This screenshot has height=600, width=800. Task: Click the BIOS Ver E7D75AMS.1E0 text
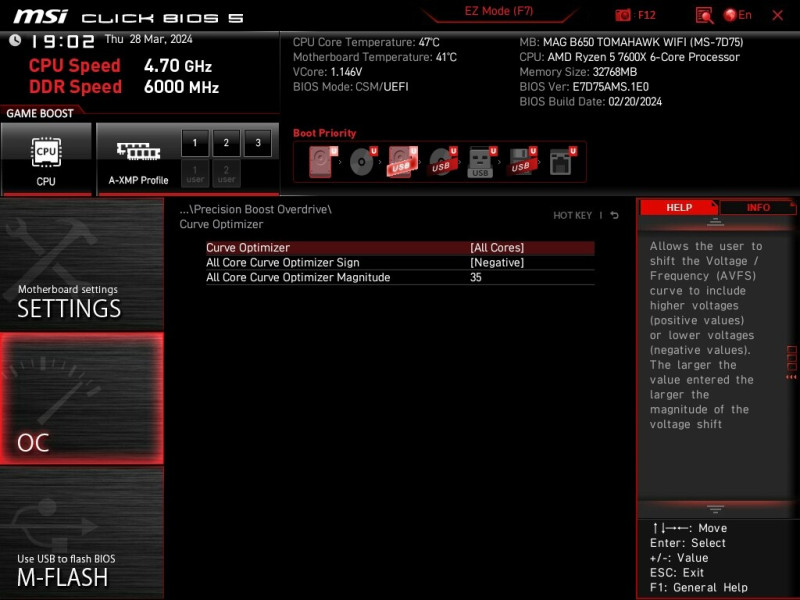click(x=584, y=87)
